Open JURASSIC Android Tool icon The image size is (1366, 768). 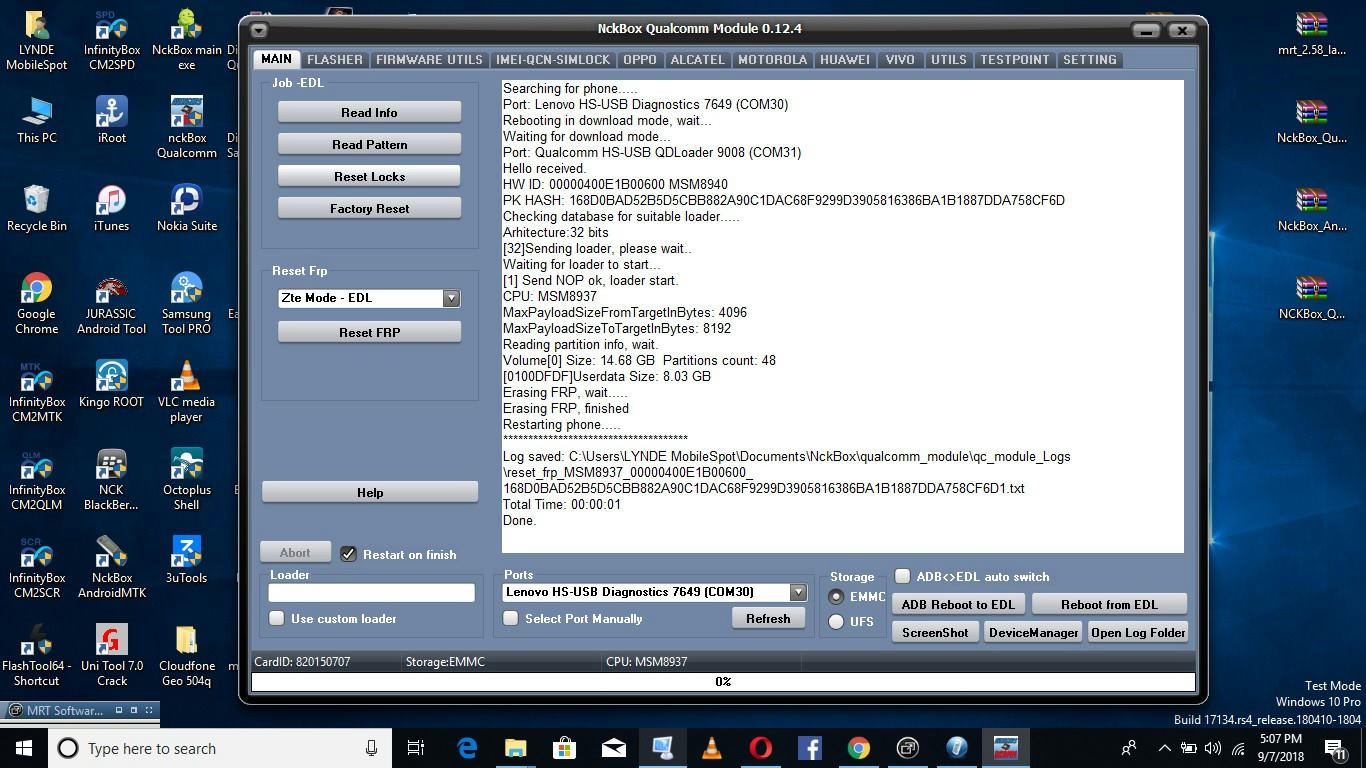pos(112,303)
